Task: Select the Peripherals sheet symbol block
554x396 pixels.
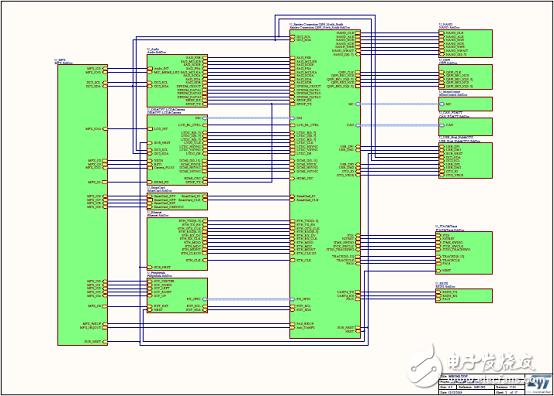Action: click(x=177, y=295)
